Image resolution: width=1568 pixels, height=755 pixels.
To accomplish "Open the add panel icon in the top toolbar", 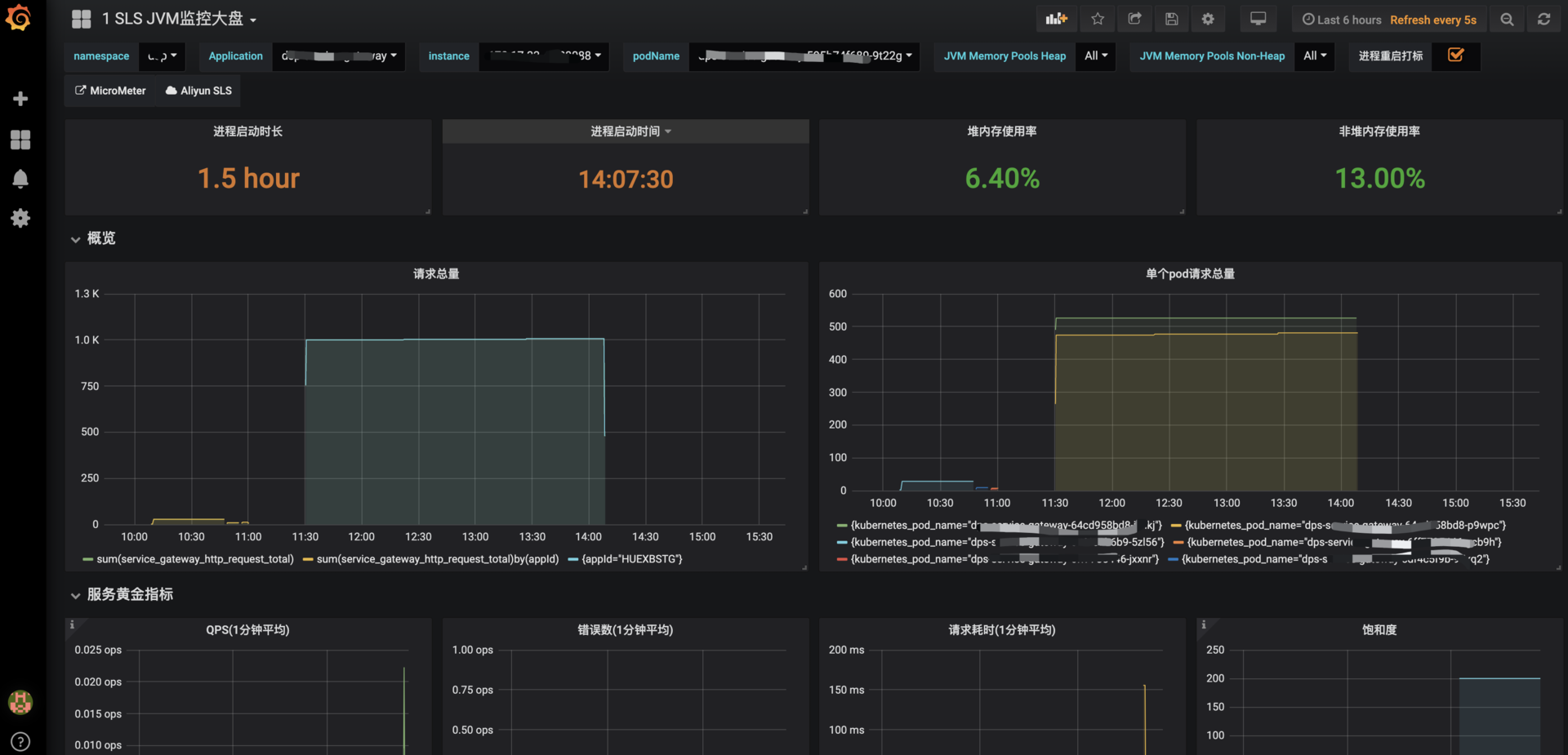I will (x=1056, y=19).
